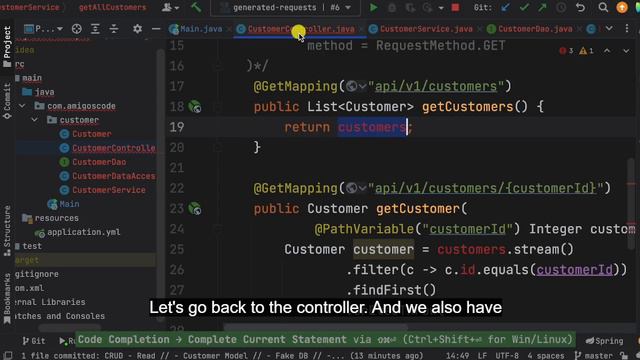Viewport: 640px width, 360px height.
Task: Go to next highlighted error arrow
Action: (626, 51)
